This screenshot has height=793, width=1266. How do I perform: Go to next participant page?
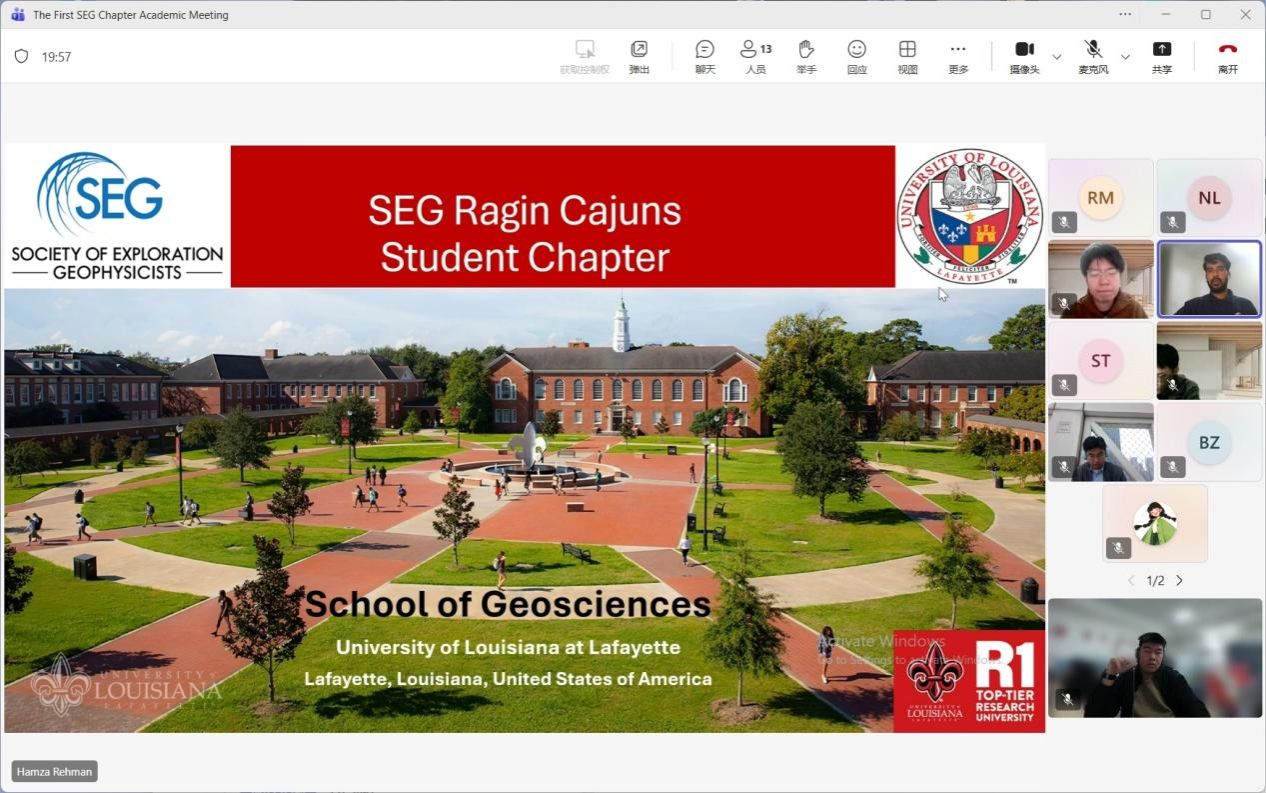click(x=1180, y=581)
